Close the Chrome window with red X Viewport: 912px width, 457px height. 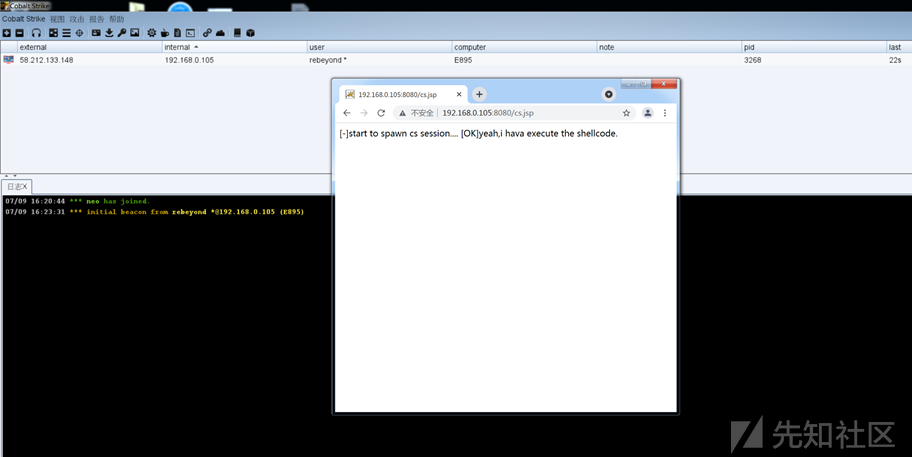[x=664, y=84]
